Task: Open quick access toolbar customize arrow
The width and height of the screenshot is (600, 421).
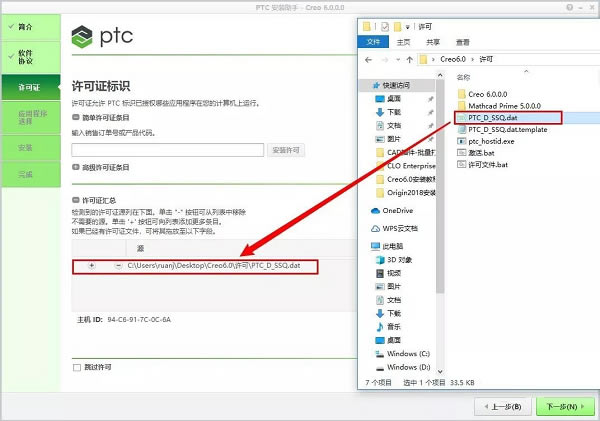Action: (x=408, y=27)
